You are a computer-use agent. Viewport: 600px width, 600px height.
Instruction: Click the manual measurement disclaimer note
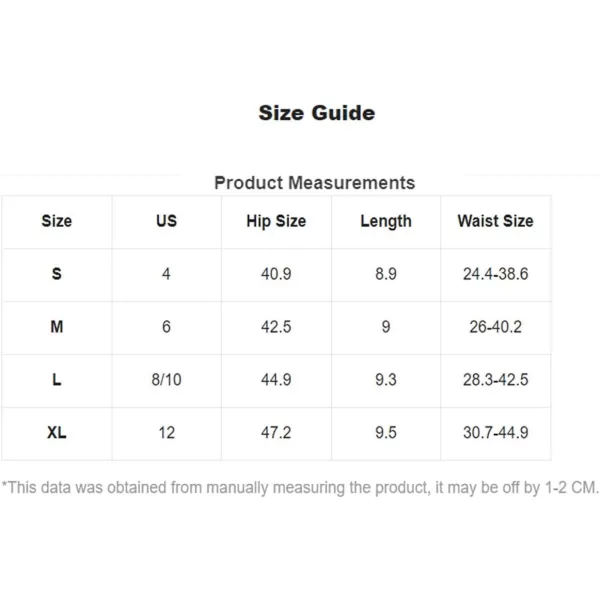pyautogui.click(x=300, y=488)
